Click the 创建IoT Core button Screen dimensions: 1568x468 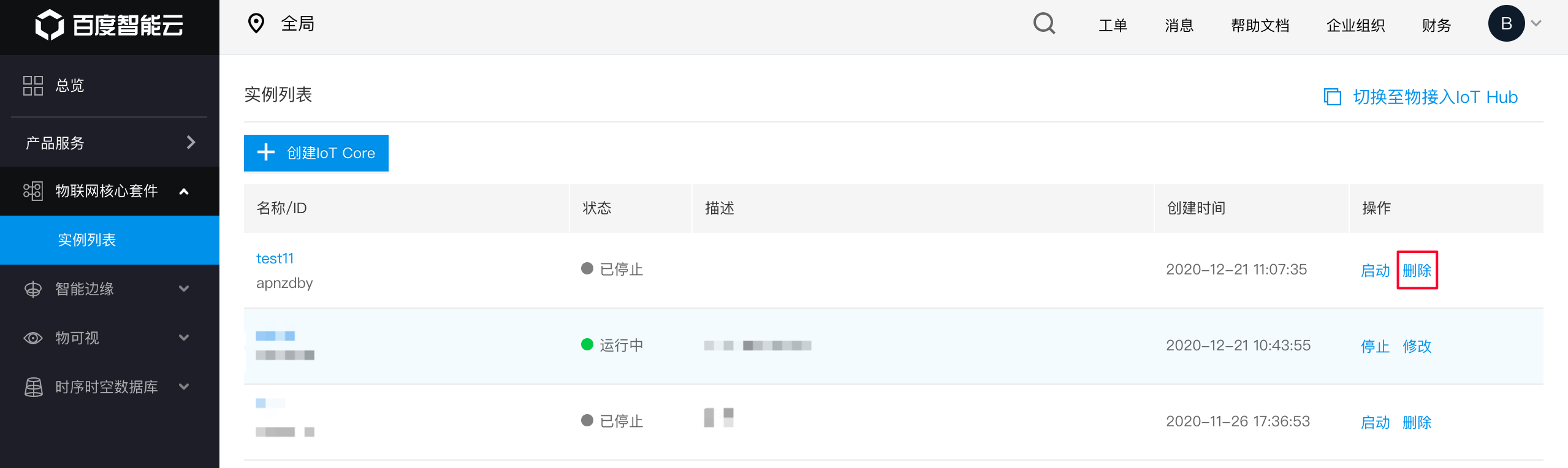coord(316,153)
